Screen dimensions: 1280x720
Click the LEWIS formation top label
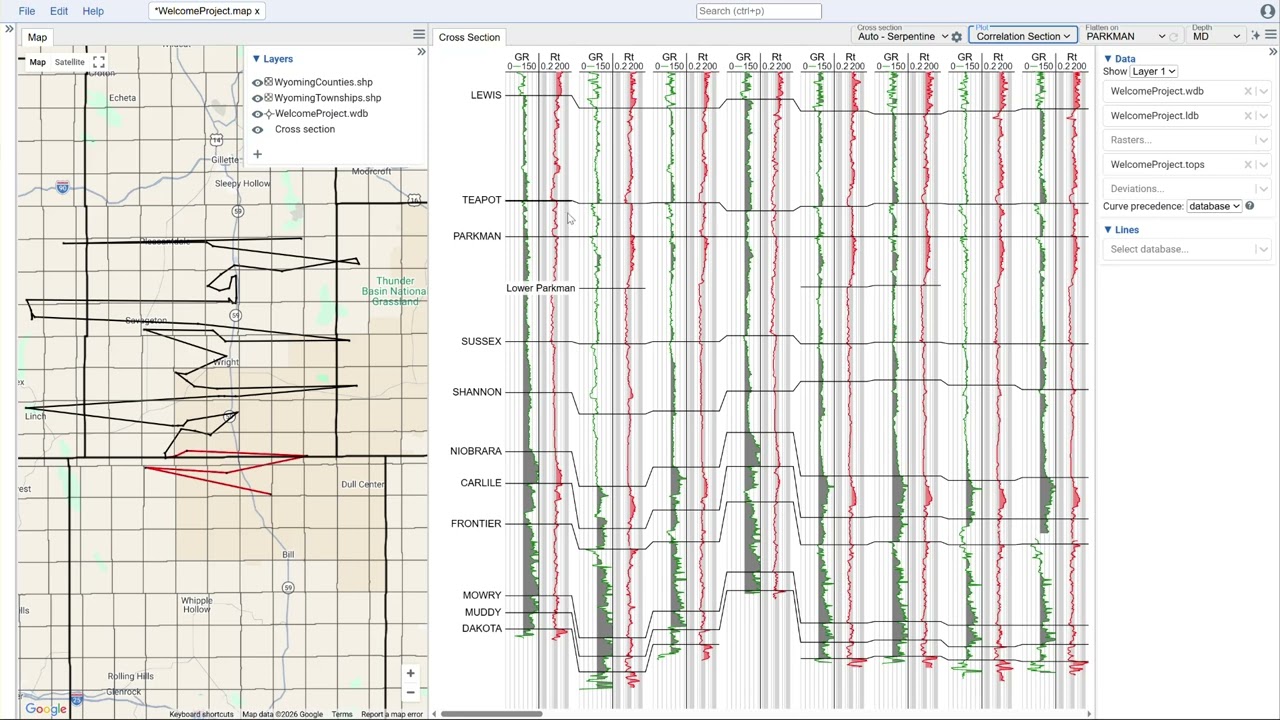(486, 95)
